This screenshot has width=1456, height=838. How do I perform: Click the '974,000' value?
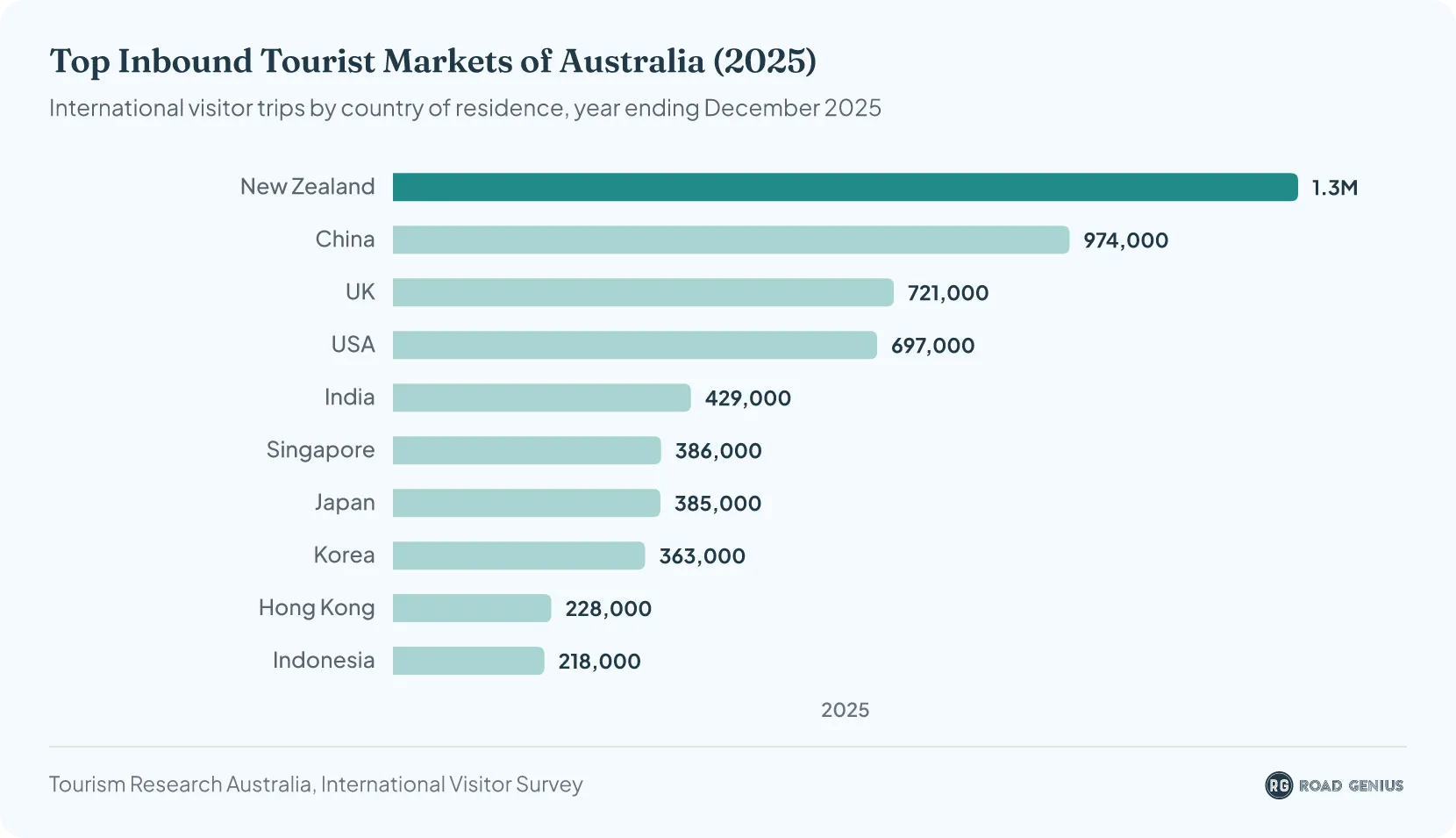(1125, 240)
